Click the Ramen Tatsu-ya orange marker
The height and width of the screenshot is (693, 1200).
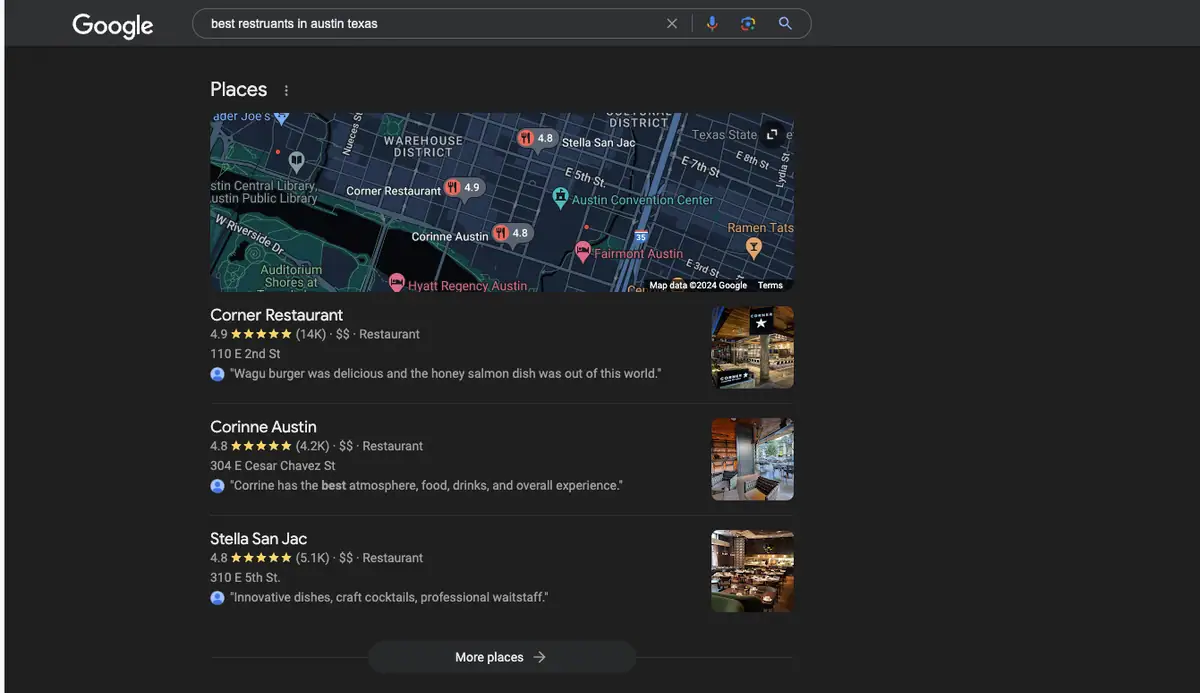click(754, 246)
